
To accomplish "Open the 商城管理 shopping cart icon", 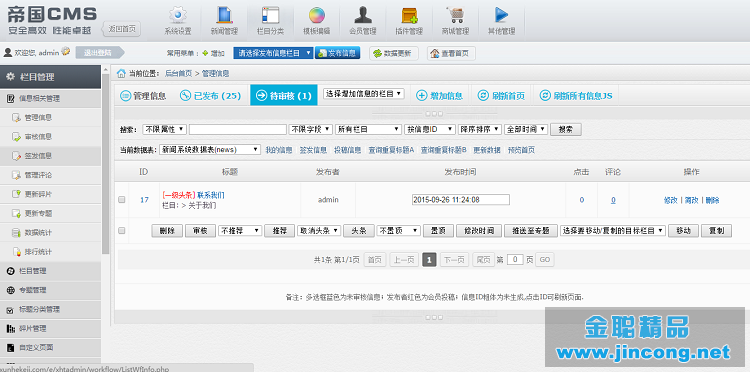I will click(455, 15).
